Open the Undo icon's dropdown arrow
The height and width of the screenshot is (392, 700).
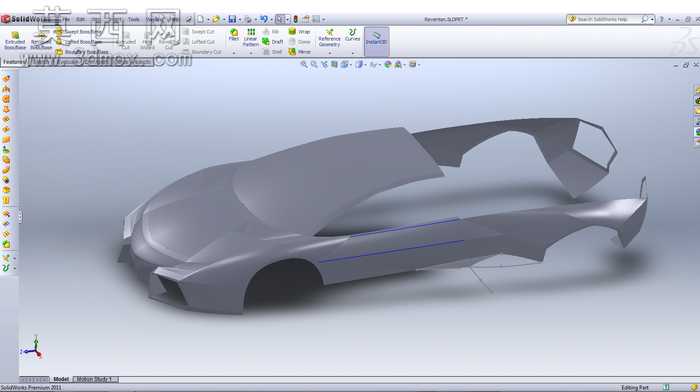tap(271, 20)
